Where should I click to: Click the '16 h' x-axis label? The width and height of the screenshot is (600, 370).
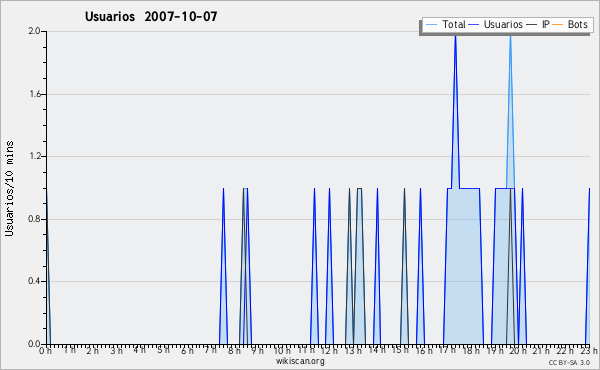[424, 350]
